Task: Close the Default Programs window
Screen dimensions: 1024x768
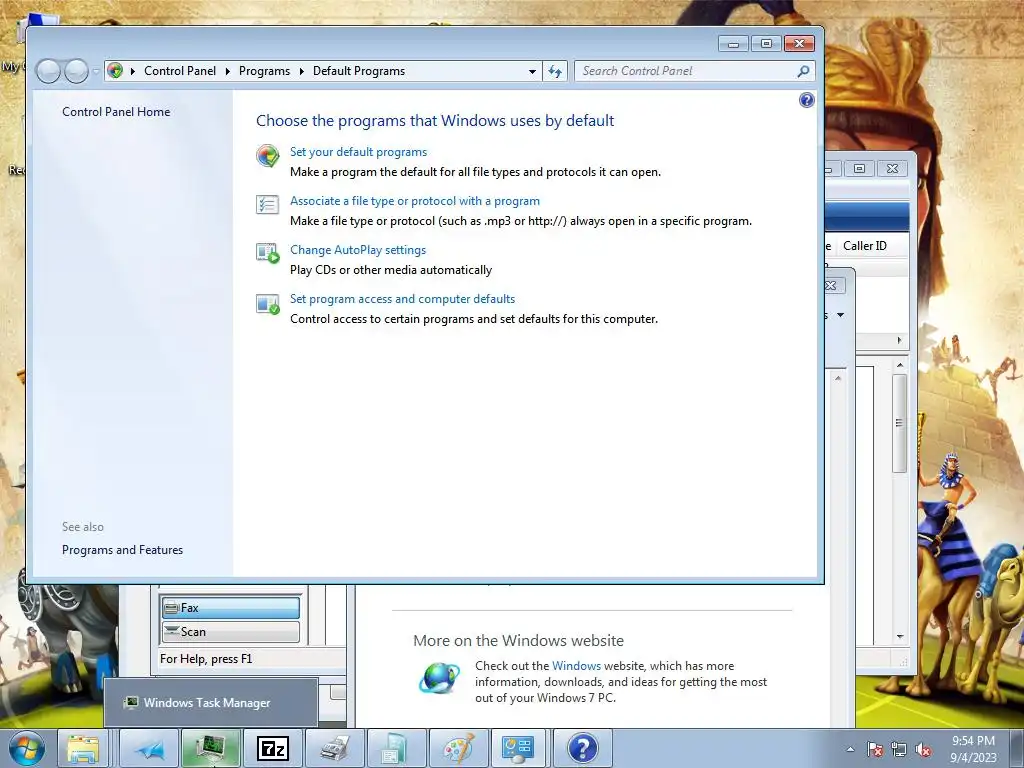Action: [799, 44]
